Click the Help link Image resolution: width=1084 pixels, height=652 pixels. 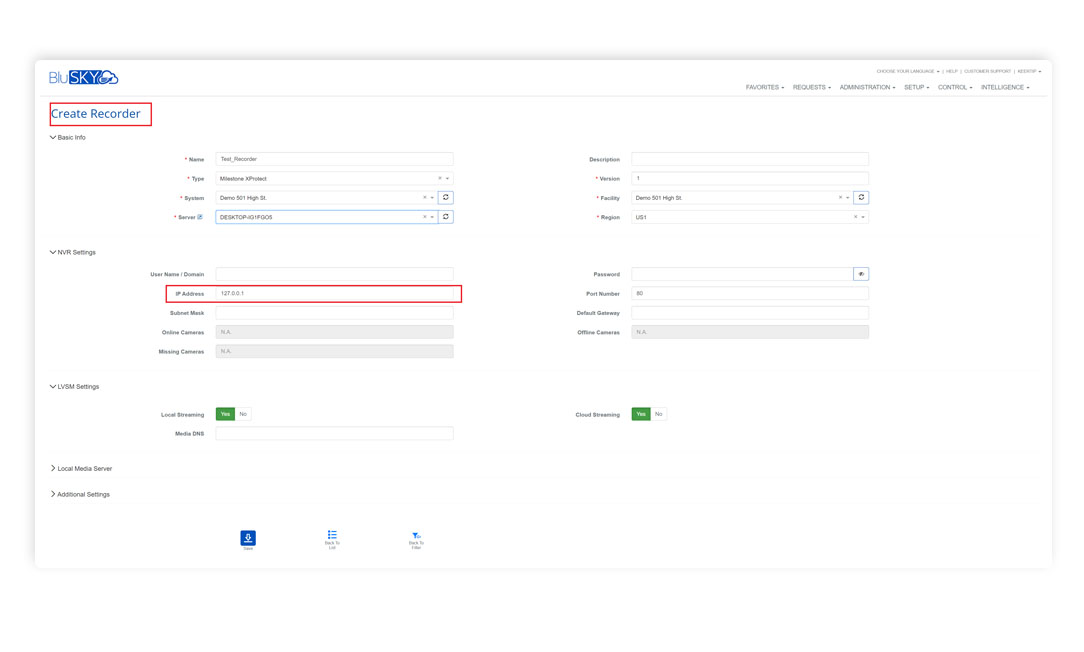[952, 72]
